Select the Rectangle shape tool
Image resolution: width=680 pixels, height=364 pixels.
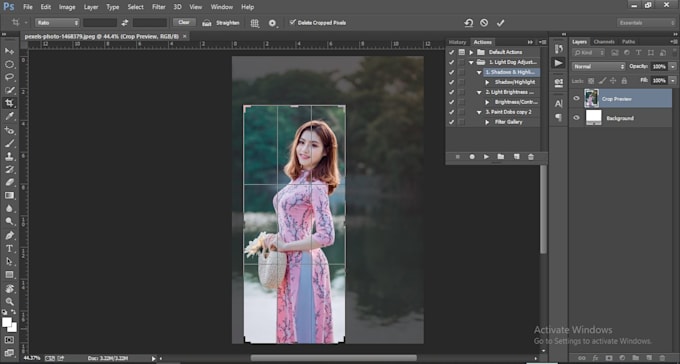point(9,275)
